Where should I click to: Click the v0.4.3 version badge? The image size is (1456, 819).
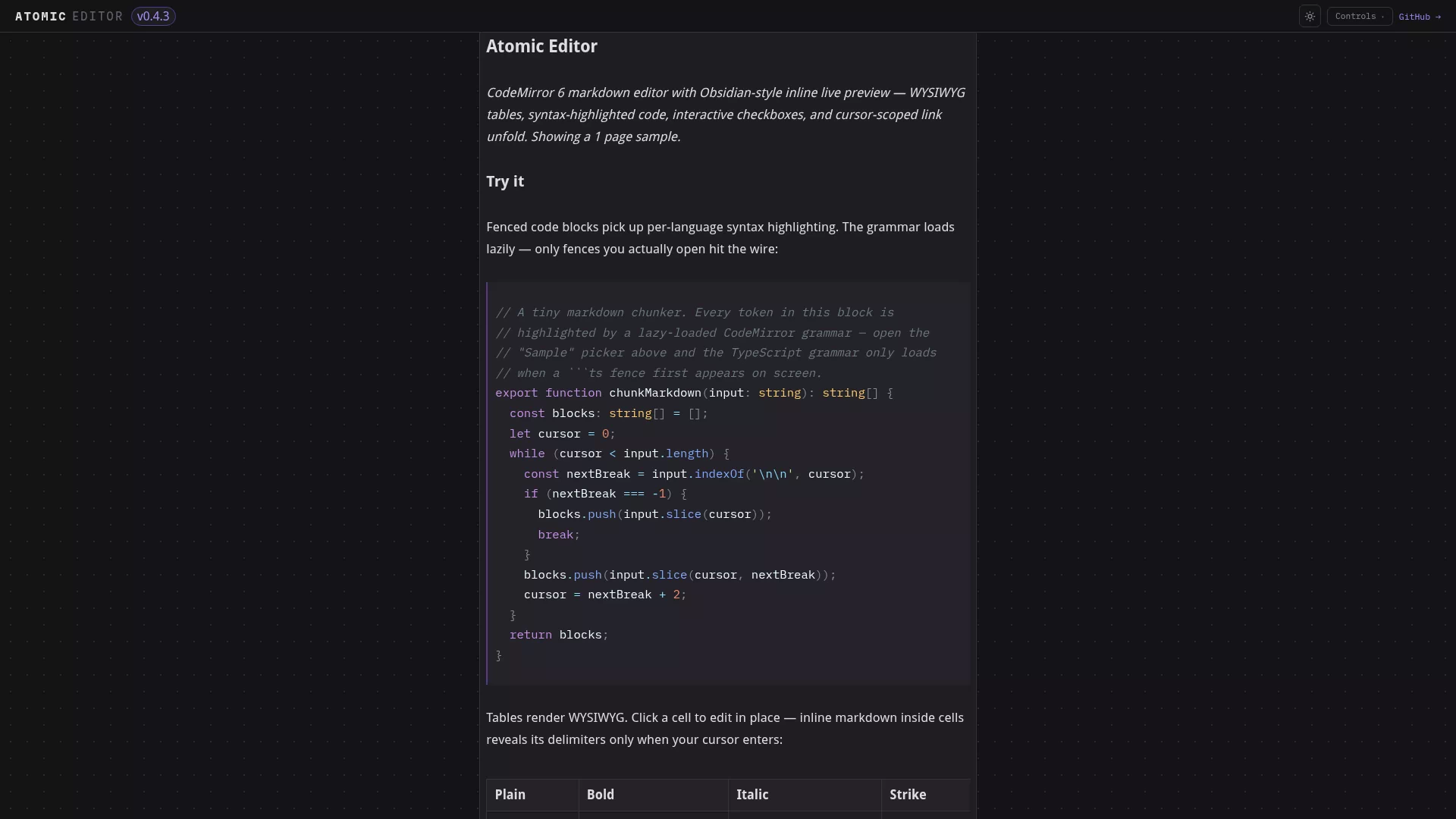click(x=153, y=17)
